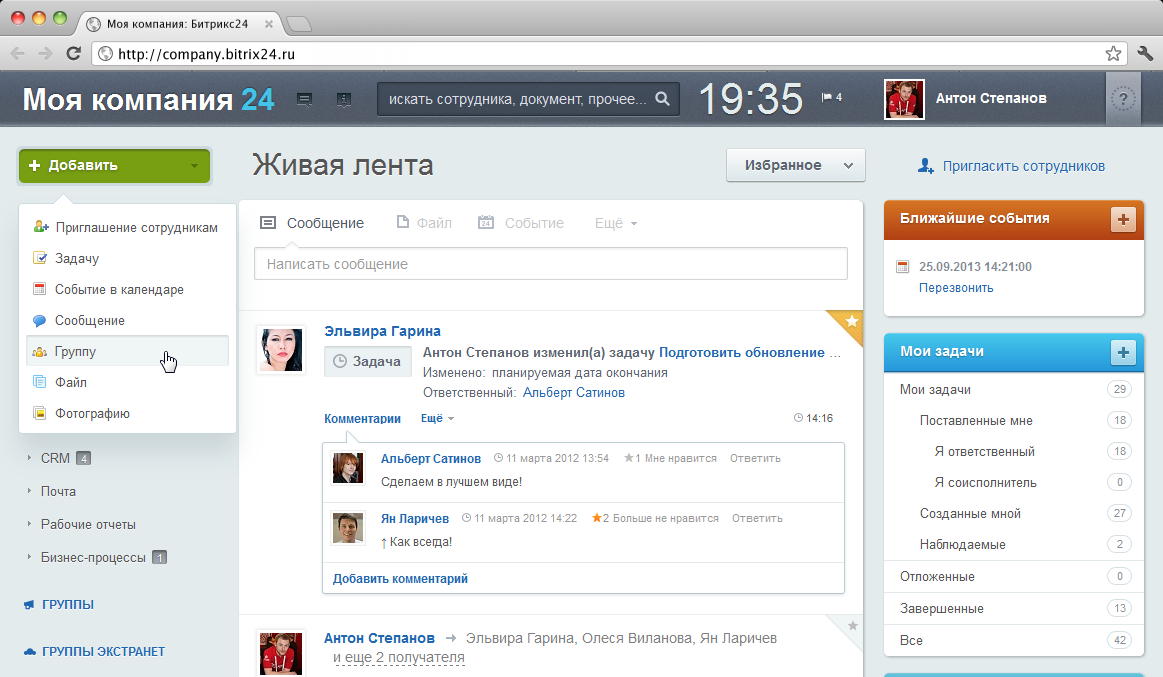Viewport: 1163px width, 677px height.
Task: Select Файл from the add menu
Action: pyautogui.click(x=128, y=382)
